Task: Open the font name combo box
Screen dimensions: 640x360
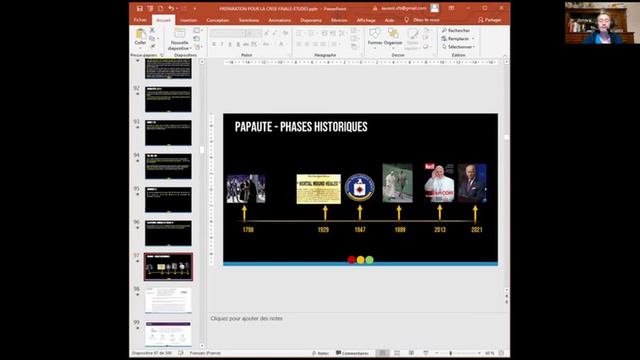Action: [x=227, y=33]
